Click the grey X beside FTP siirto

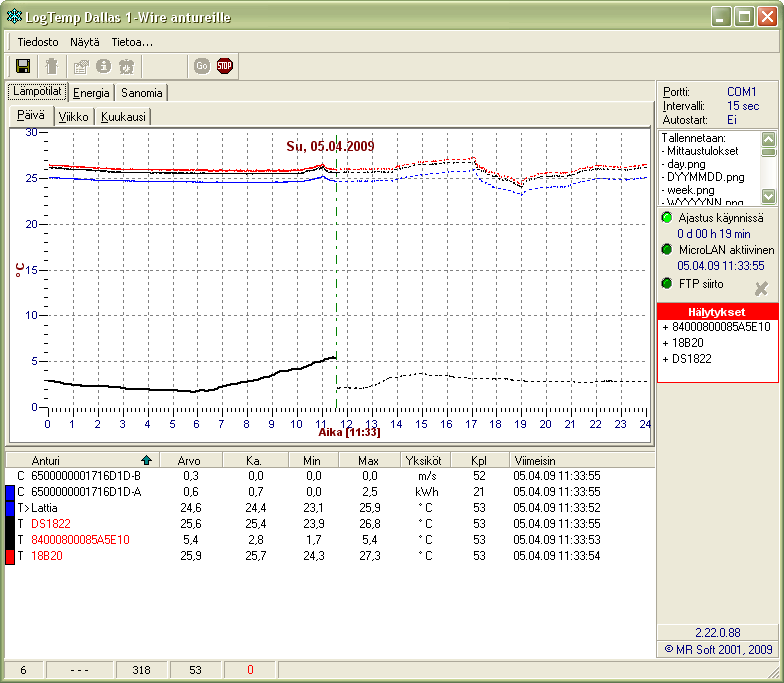coord(760,289)
